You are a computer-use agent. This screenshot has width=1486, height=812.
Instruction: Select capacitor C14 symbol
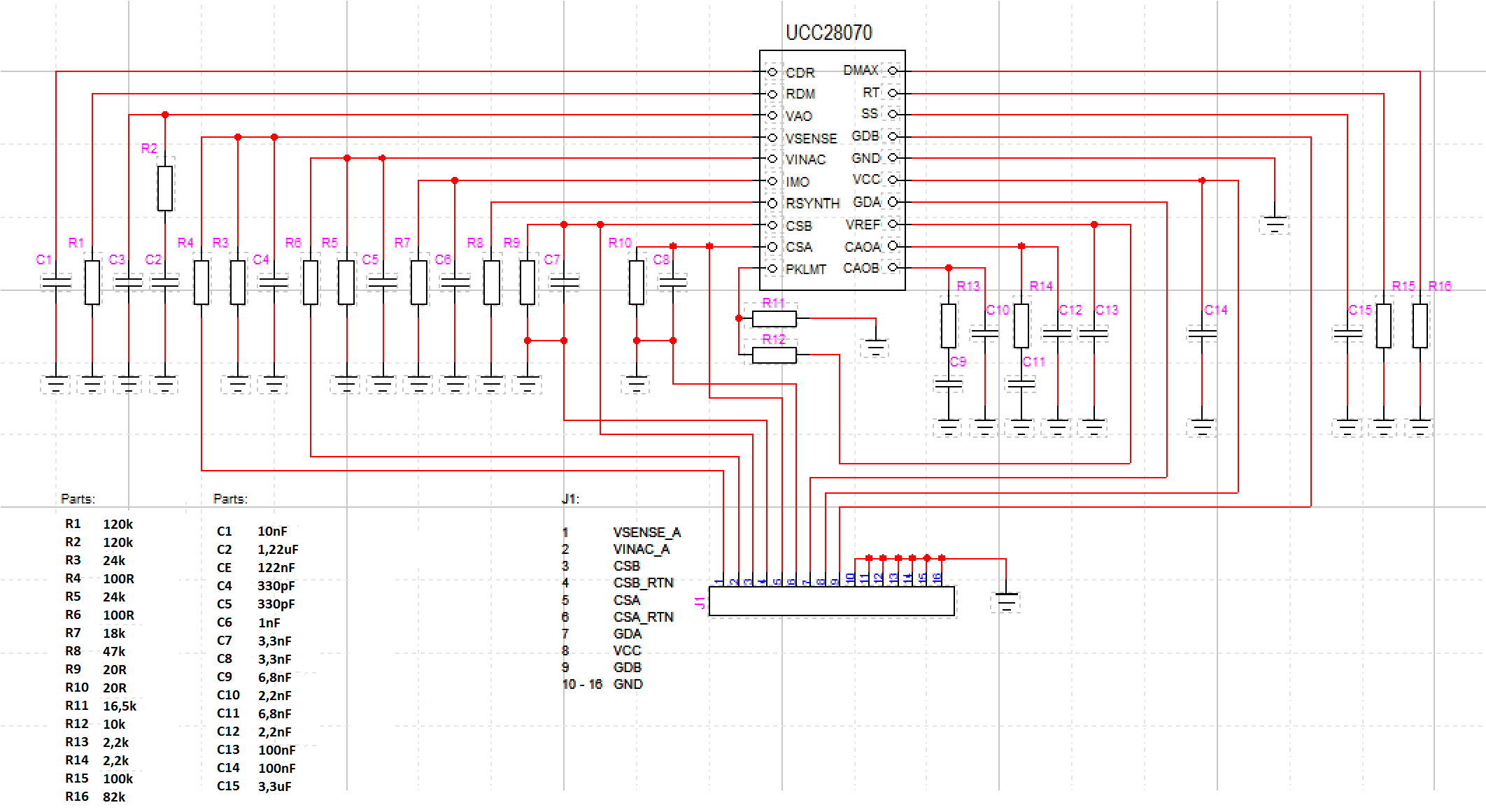pyautogui.click(x=1202, y=334)
